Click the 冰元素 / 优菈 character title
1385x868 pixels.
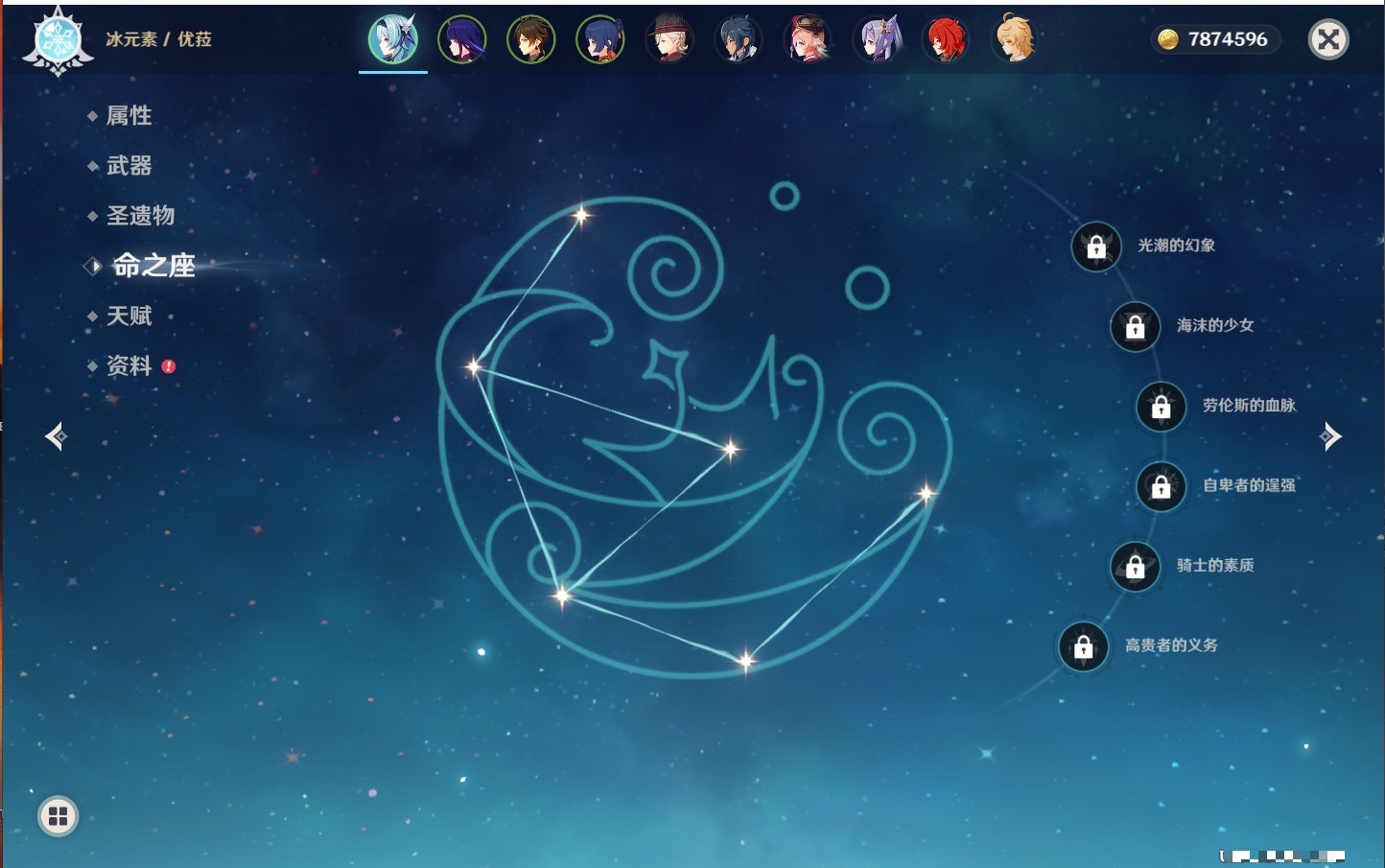point(159,39)
